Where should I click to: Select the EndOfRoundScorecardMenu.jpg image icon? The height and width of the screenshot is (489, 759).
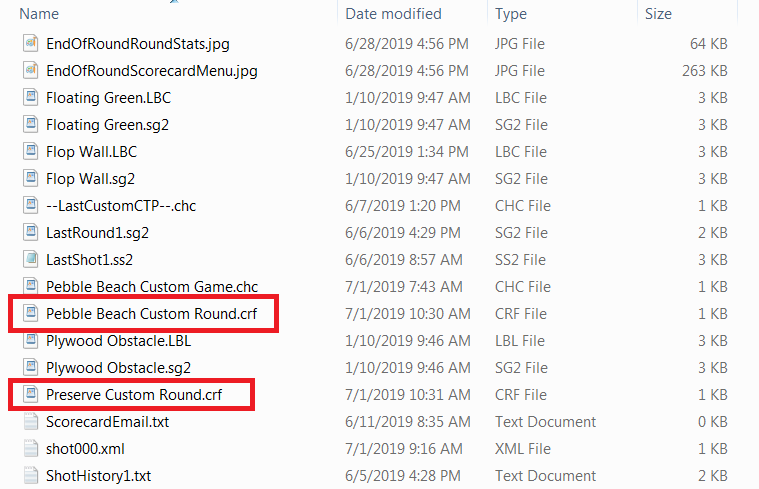[31, 71]
